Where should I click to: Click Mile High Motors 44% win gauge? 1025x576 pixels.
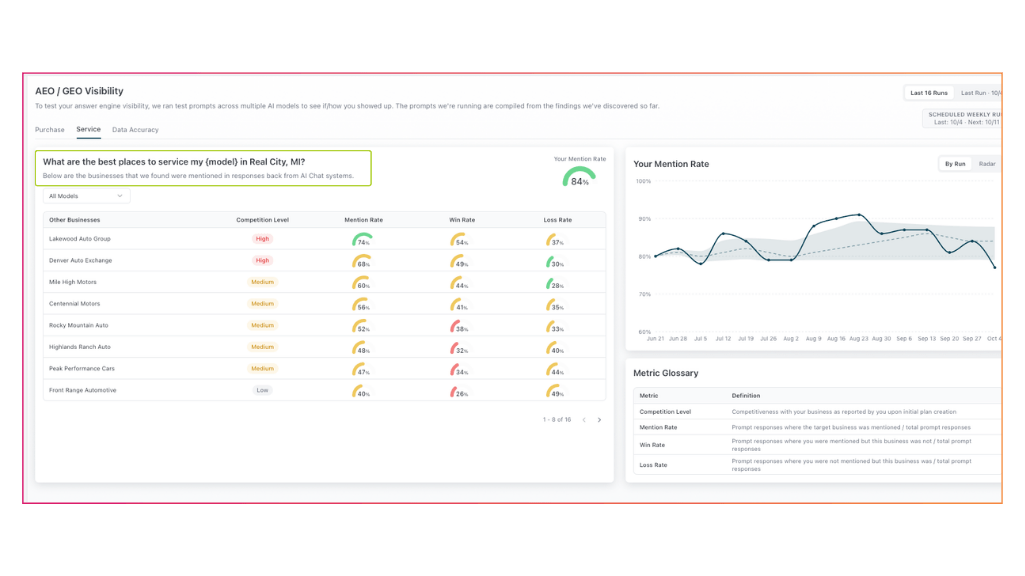459,282
